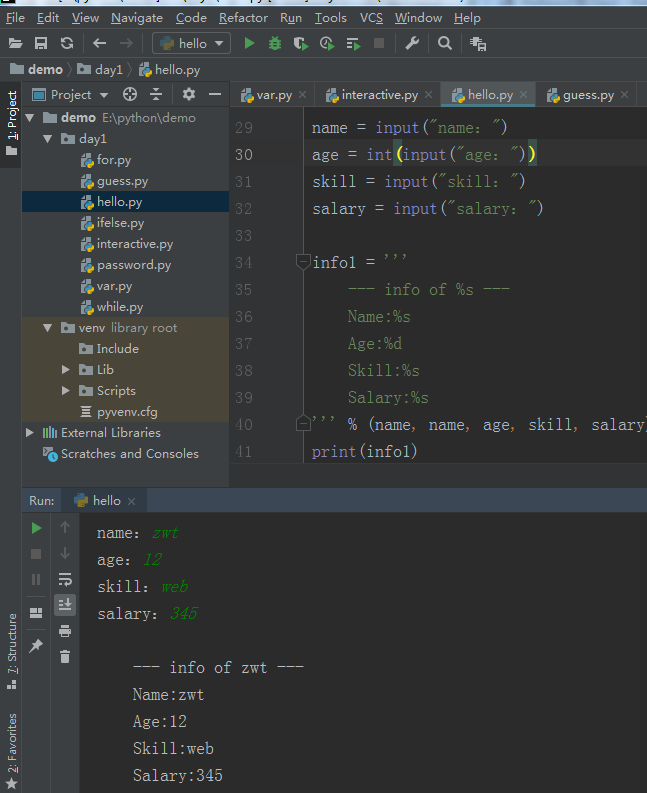The width and height of the screenshot is (647, 793).
Task: Toggle the 1: Project side tool tab
Action: tap(11, 123)
